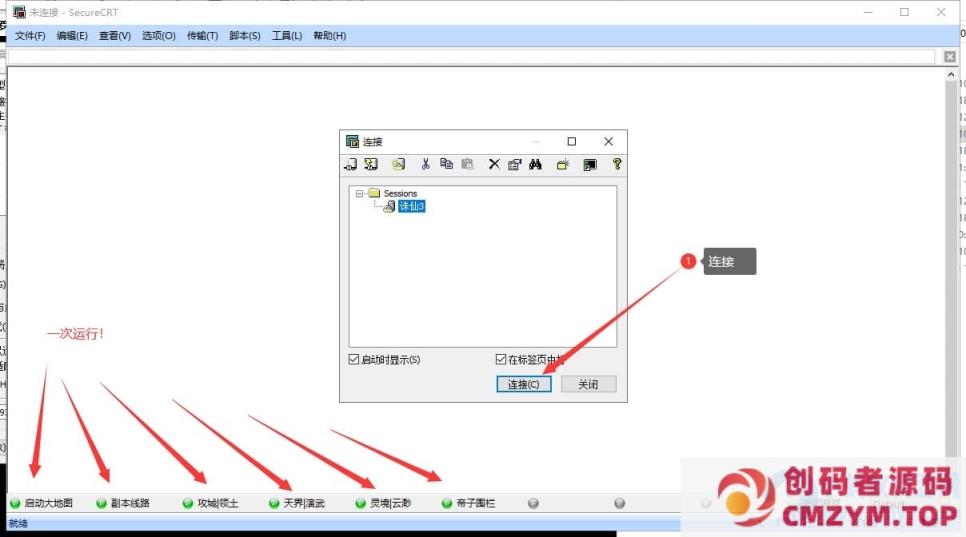Image resolution: width=966 pixels, height=537 pixels.
Task: Click the Paste icon in dialog toolbar
Action: click(x=468, y=164)
